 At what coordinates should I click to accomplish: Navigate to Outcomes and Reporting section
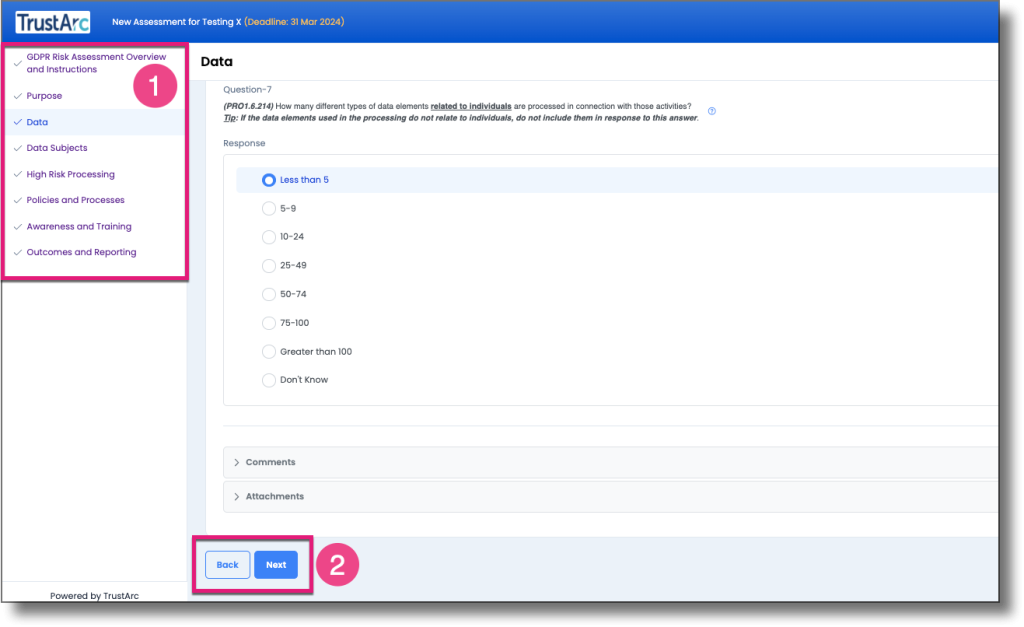coord(82,252)
